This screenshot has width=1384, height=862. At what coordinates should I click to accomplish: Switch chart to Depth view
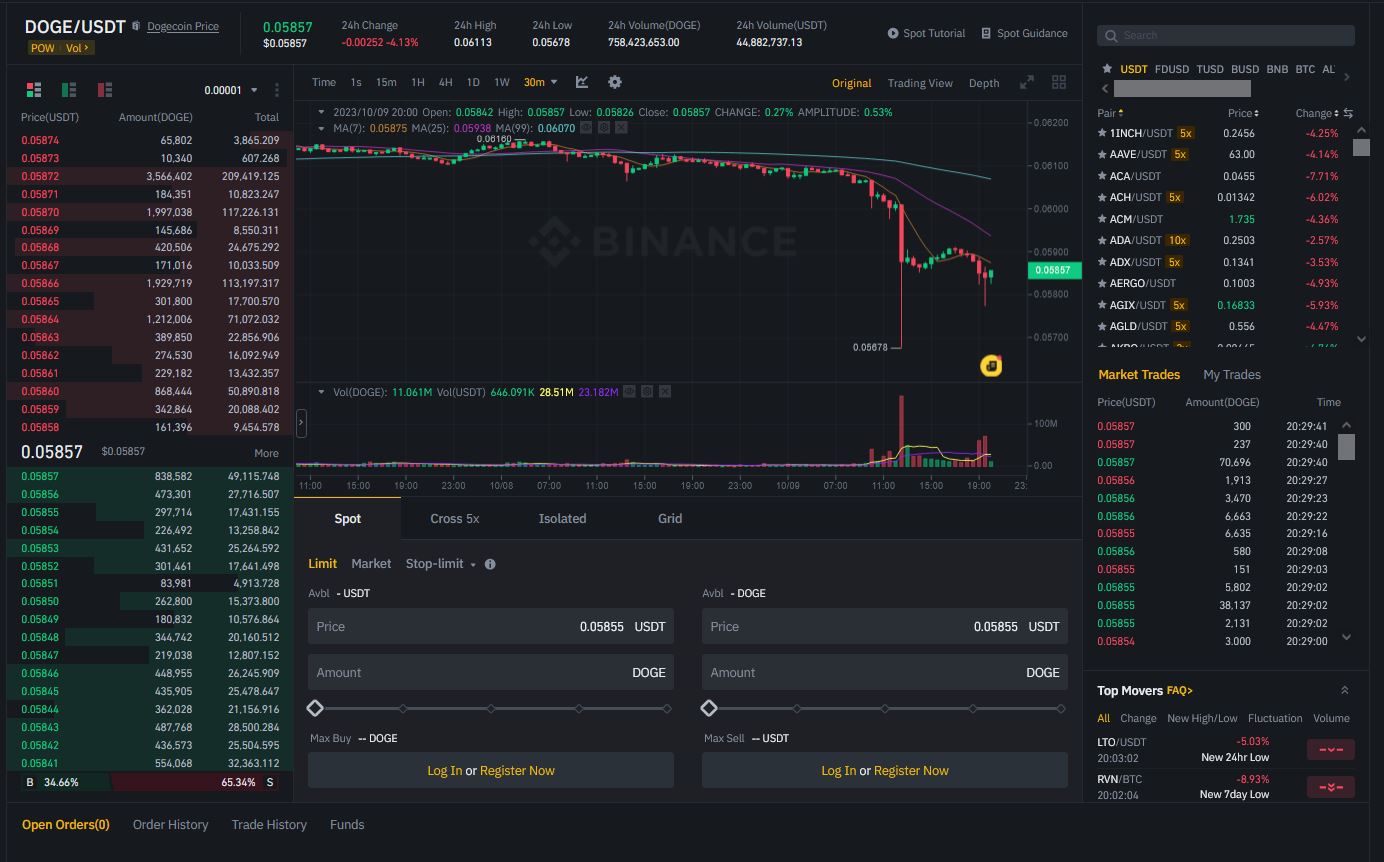click(984, 83)
